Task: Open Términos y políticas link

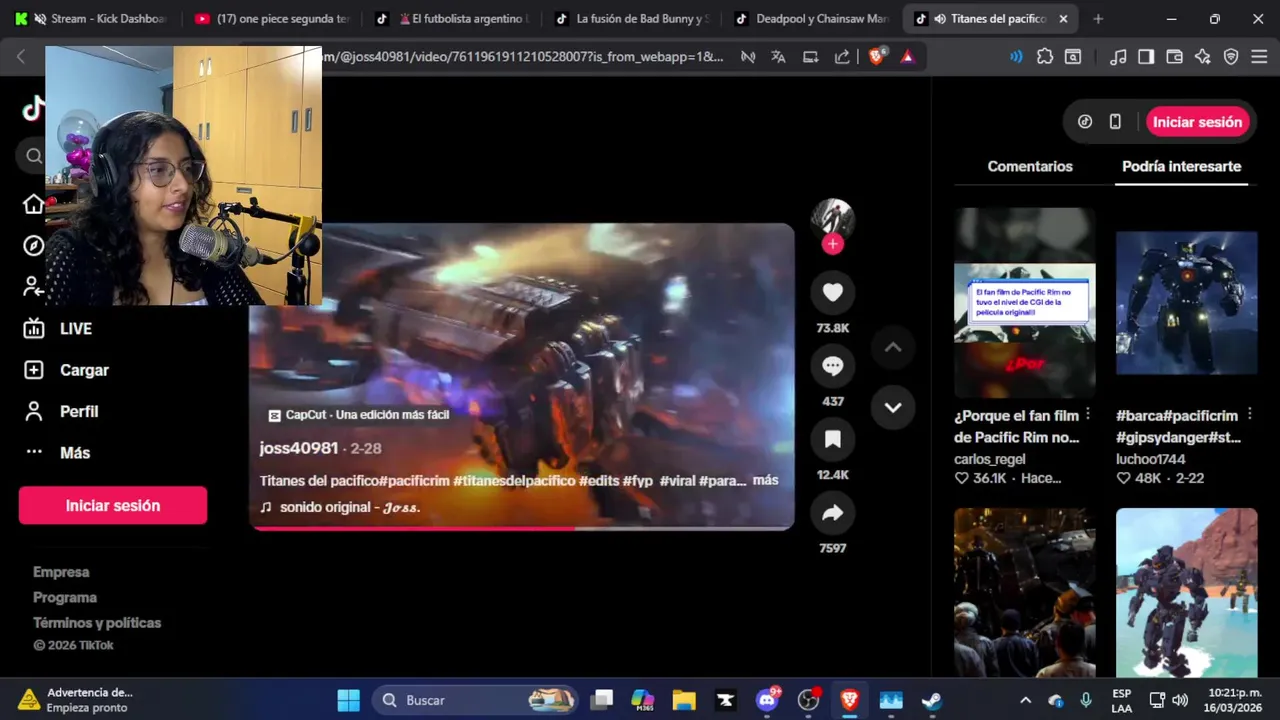Action: [x=97, y=622]
